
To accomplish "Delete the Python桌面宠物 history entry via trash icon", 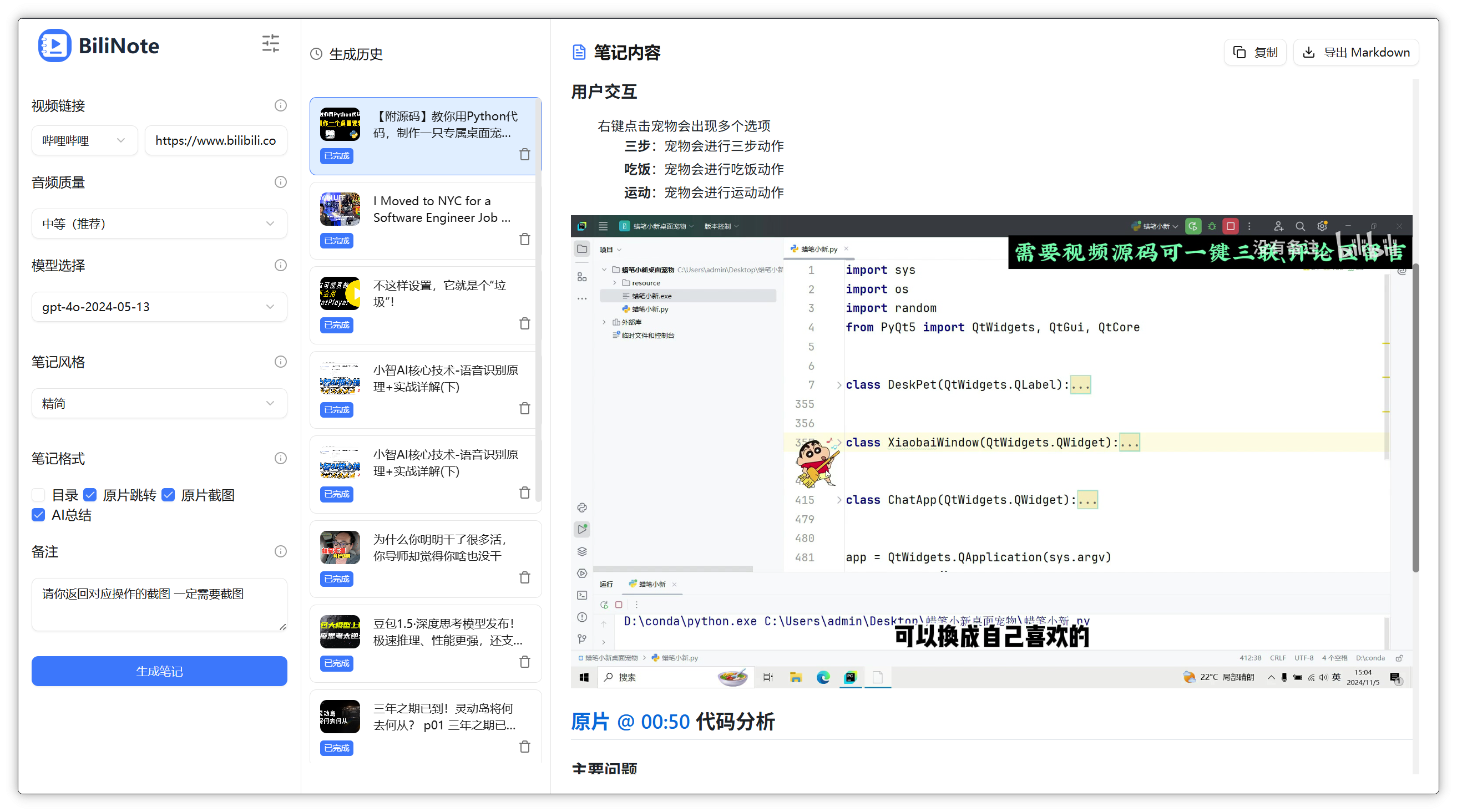I will tap(525, 154).
